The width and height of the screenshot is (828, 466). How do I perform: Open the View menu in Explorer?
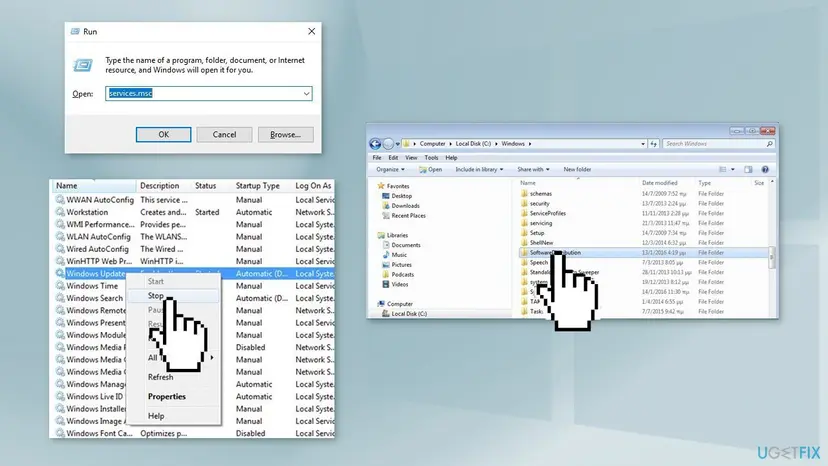pyautogui.click(x=411, y=157)
